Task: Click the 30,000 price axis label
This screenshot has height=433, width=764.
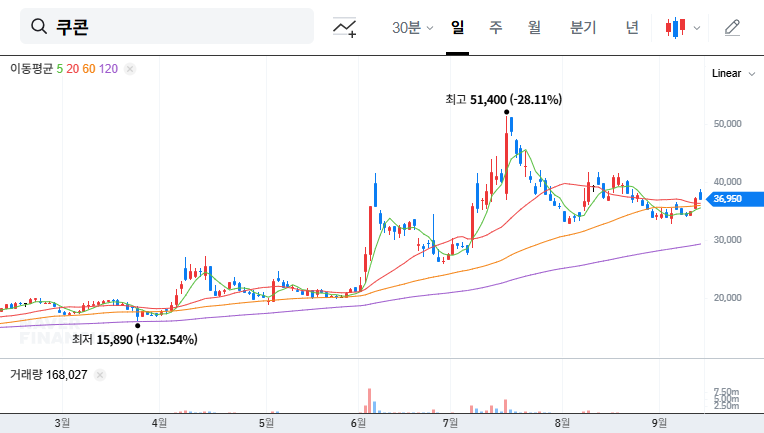Action: pyautogui.click(x=727, y=240)
